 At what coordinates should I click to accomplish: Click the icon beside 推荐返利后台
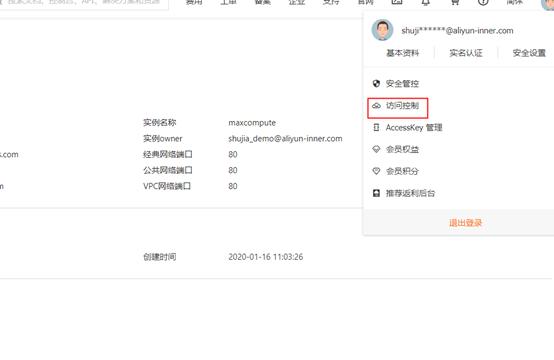(x=376, y=193)
